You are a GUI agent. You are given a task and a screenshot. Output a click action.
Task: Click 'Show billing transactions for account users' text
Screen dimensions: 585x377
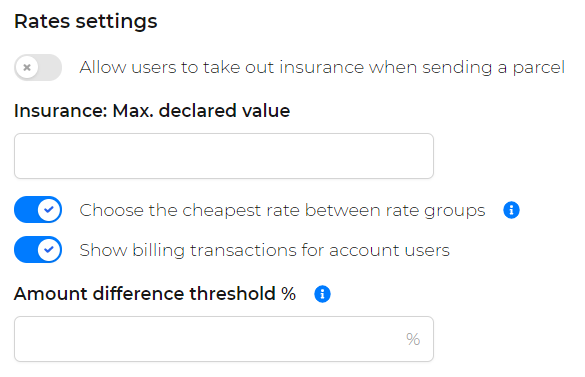point(265,250)
